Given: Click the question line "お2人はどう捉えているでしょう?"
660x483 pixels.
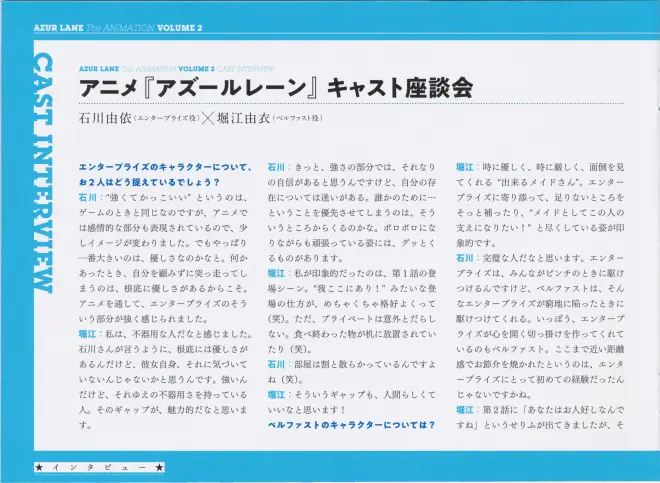Looking at the screenshot, I should click(x=149, y=182).
